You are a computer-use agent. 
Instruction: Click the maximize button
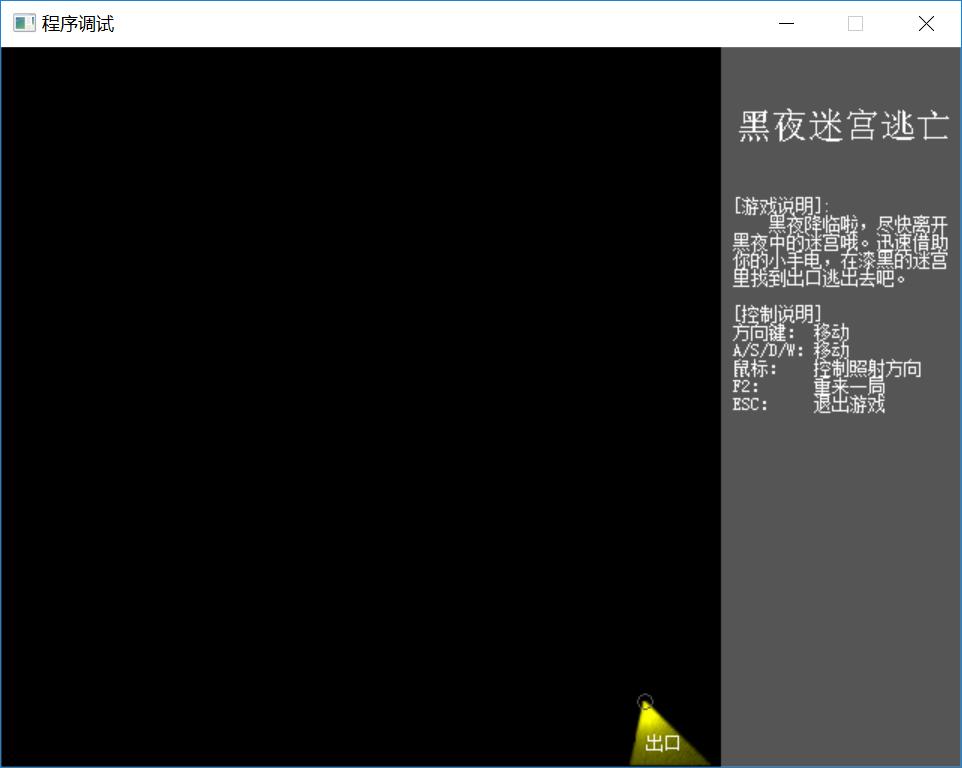click(855, 23)
